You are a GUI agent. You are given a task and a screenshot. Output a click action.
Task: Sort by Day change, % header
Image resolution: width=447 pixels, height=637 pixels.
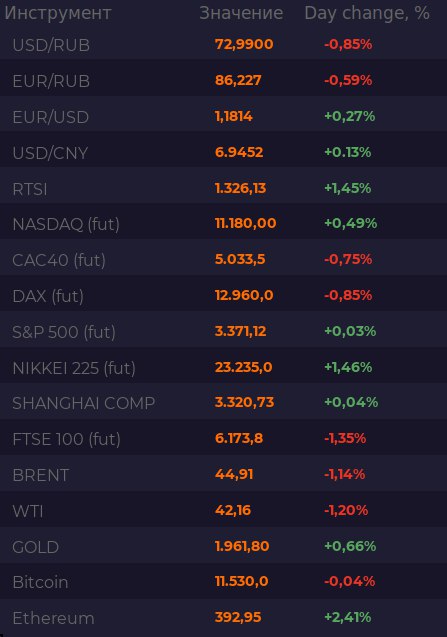coord(367,13)
